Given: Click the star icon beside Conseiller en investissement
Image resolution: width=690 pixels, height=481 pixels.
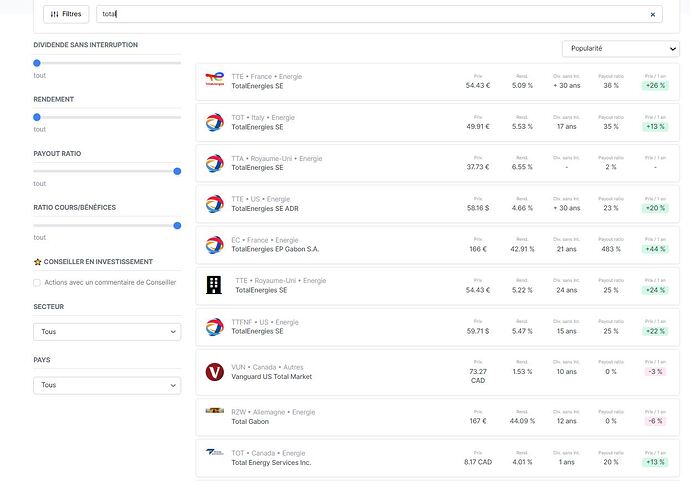Looking at the screenshot, I should coord(37,262).
